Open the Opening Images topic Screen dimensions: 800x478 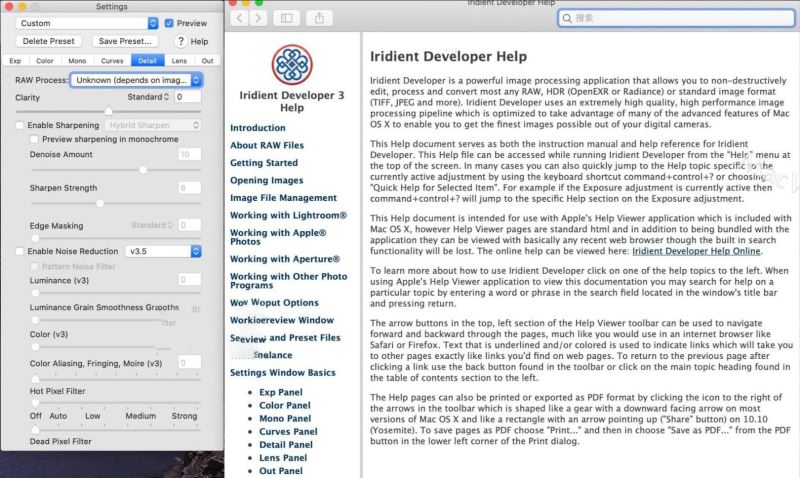point(266,181)
